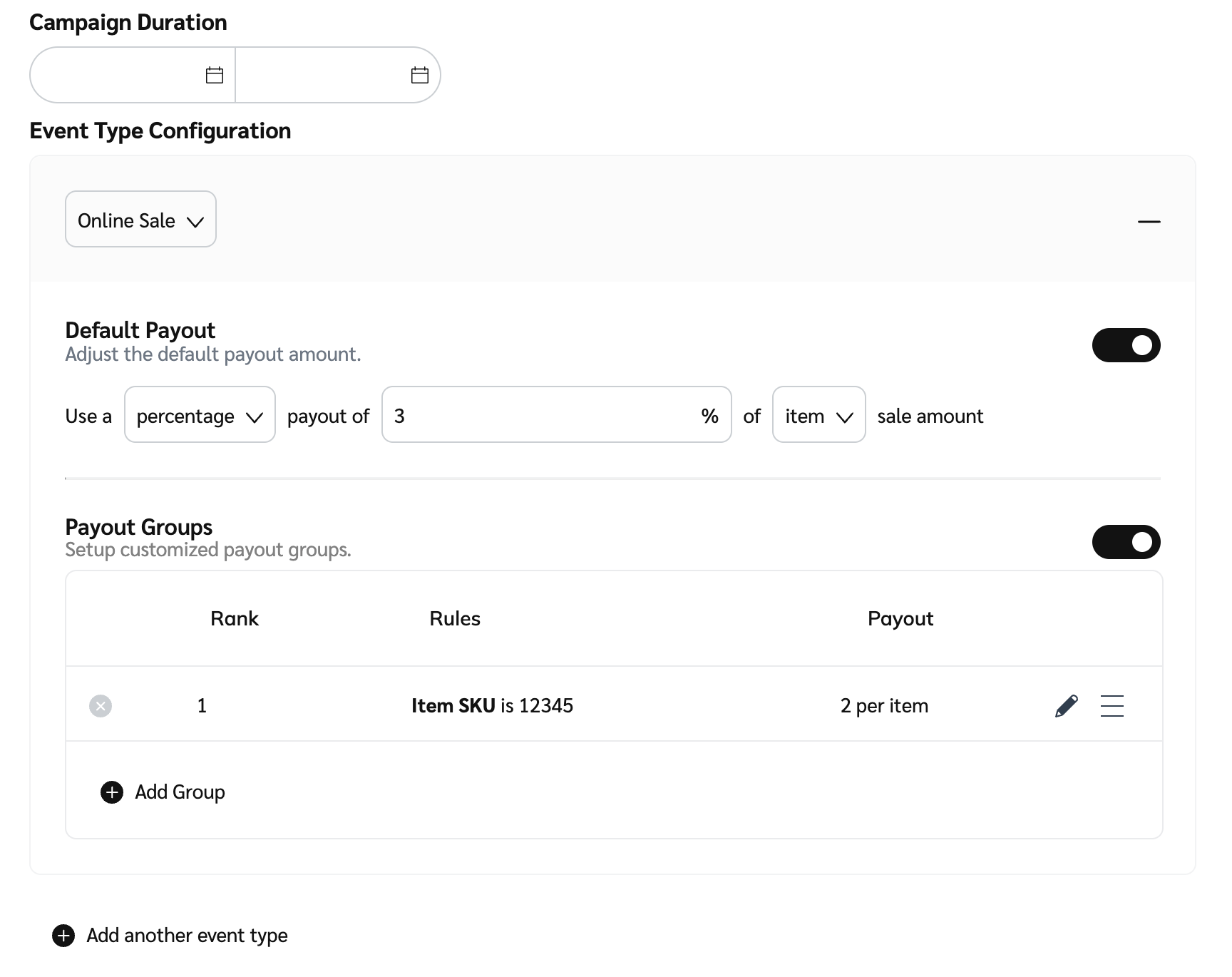Image resolution: width=1232 pixels, height=977 pixels.
Task: Disable the Payout Groups toggle
Action: tap(1126, 542)
